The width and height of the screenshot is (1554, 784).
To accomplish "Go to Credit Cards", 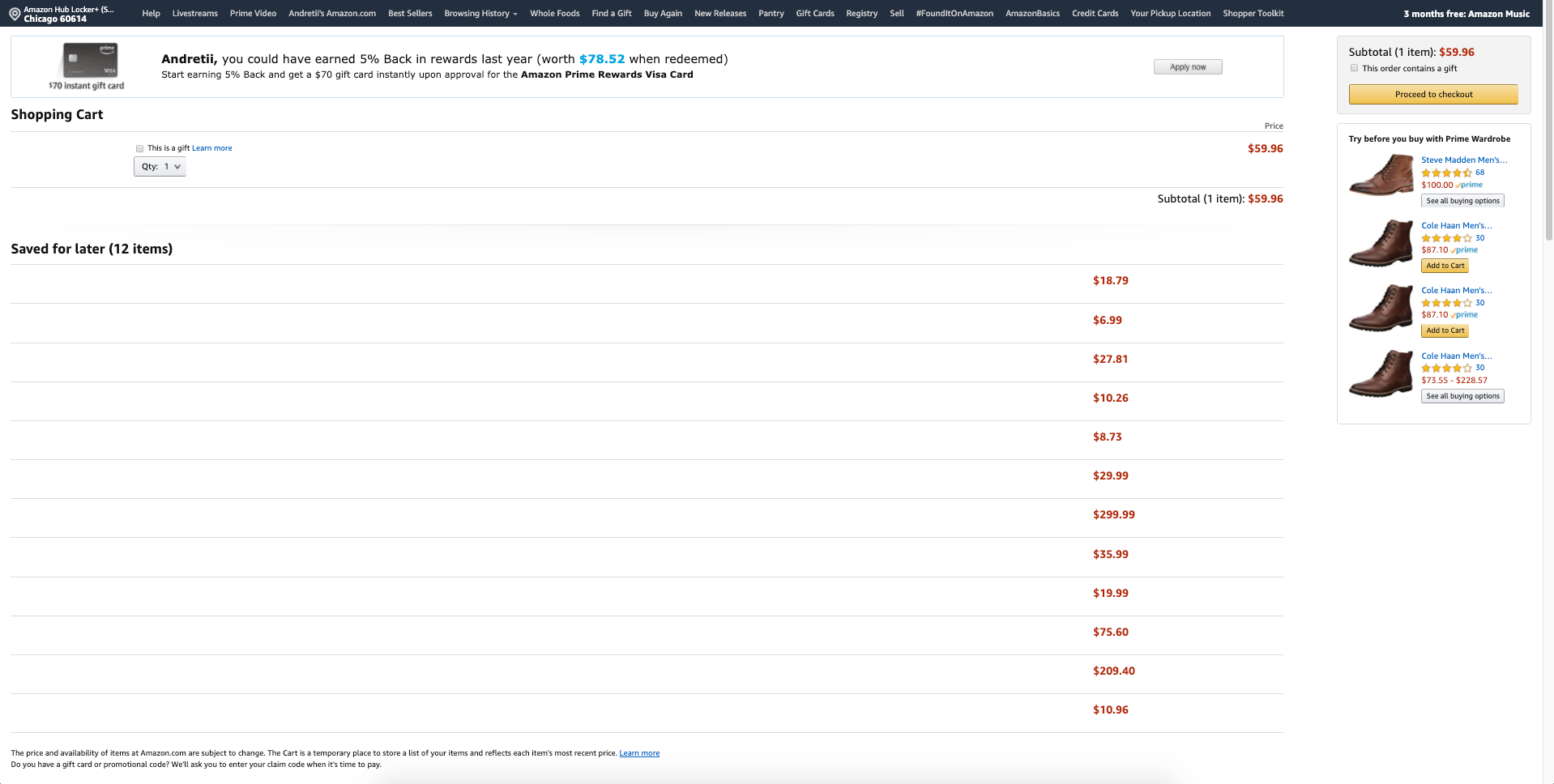I will tap(1095, 14).
